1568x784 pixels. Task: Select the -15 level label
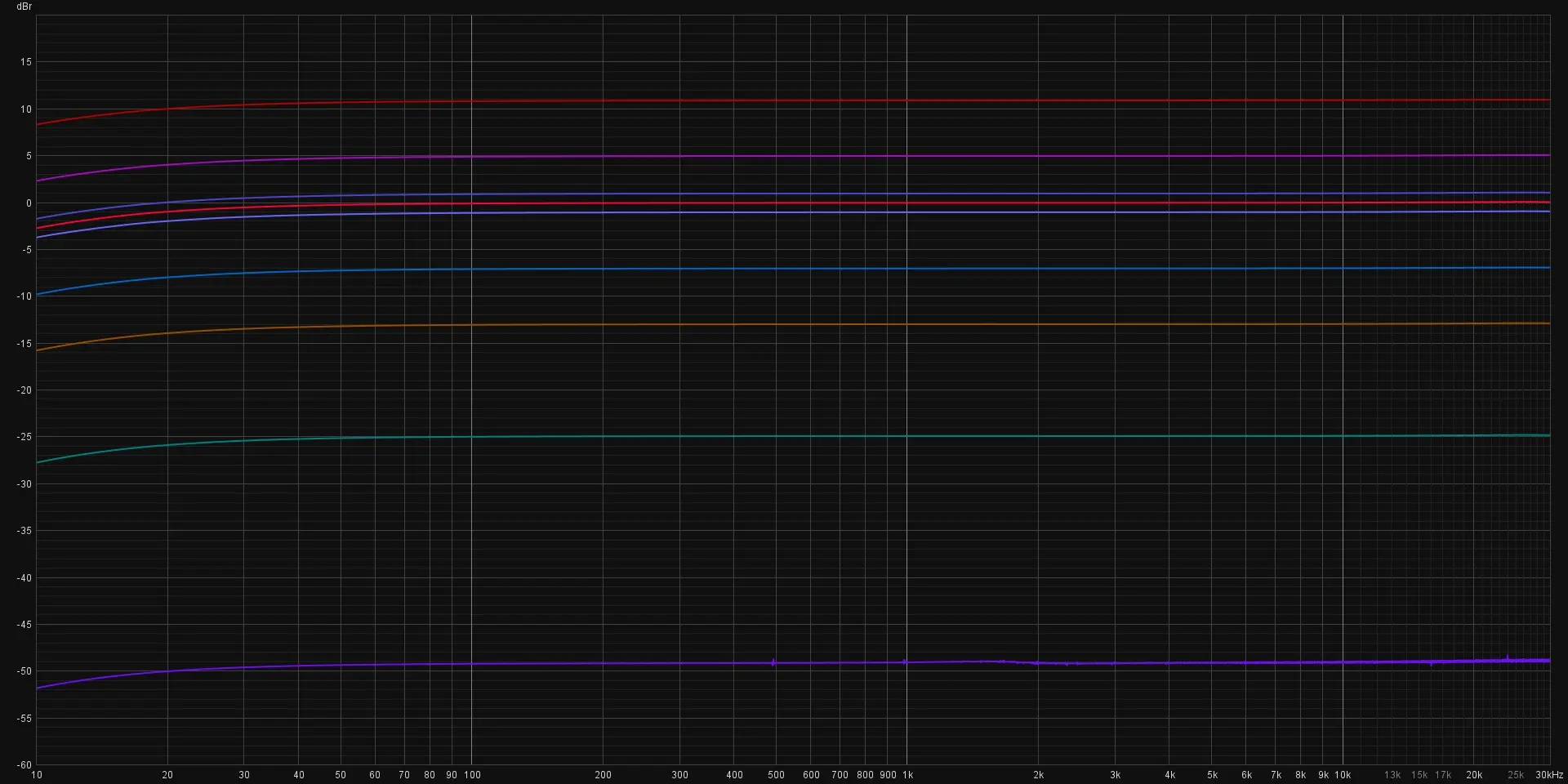24,344
